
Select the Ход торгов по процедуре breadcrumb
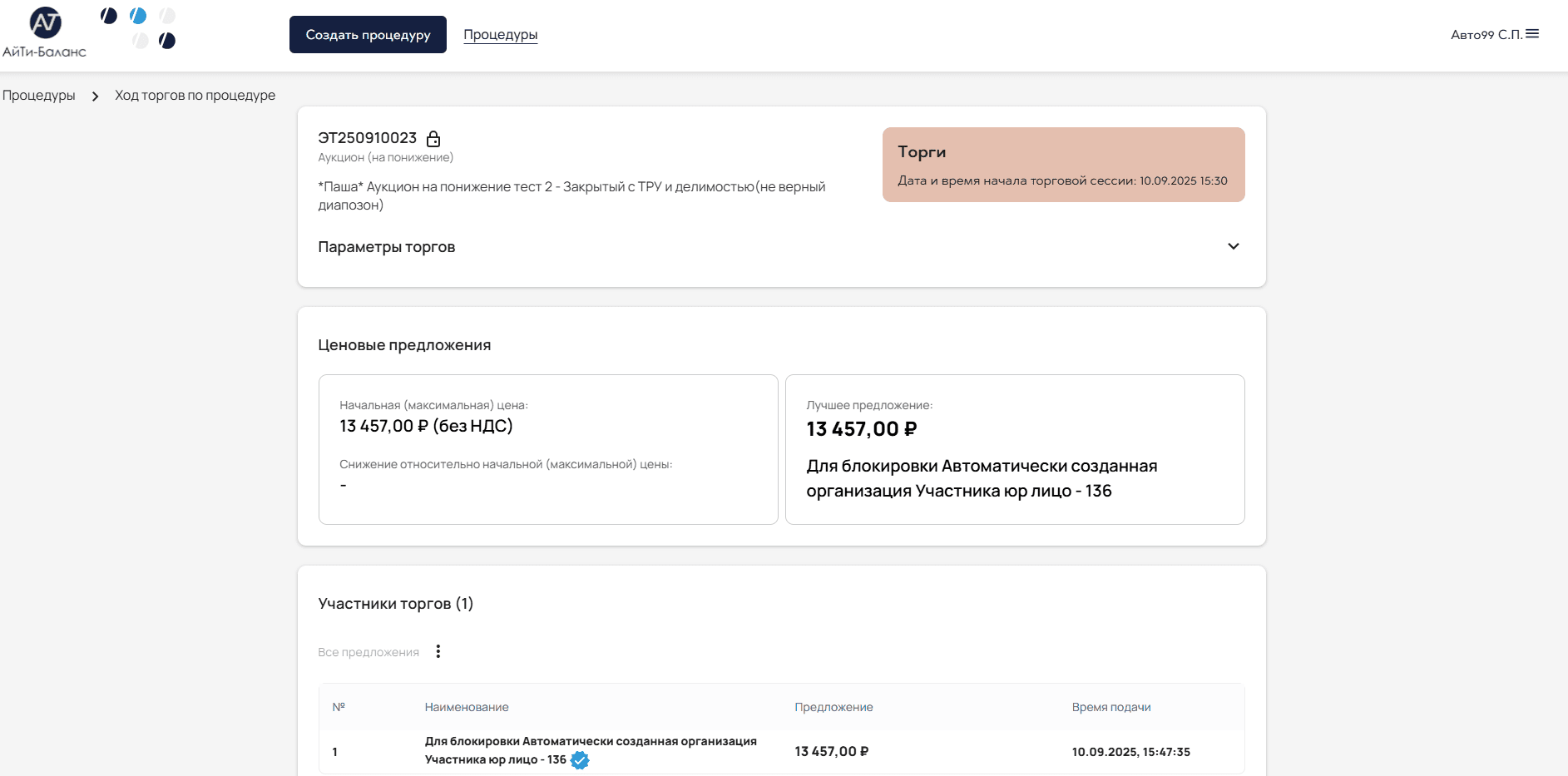click(x=195, y=96)
